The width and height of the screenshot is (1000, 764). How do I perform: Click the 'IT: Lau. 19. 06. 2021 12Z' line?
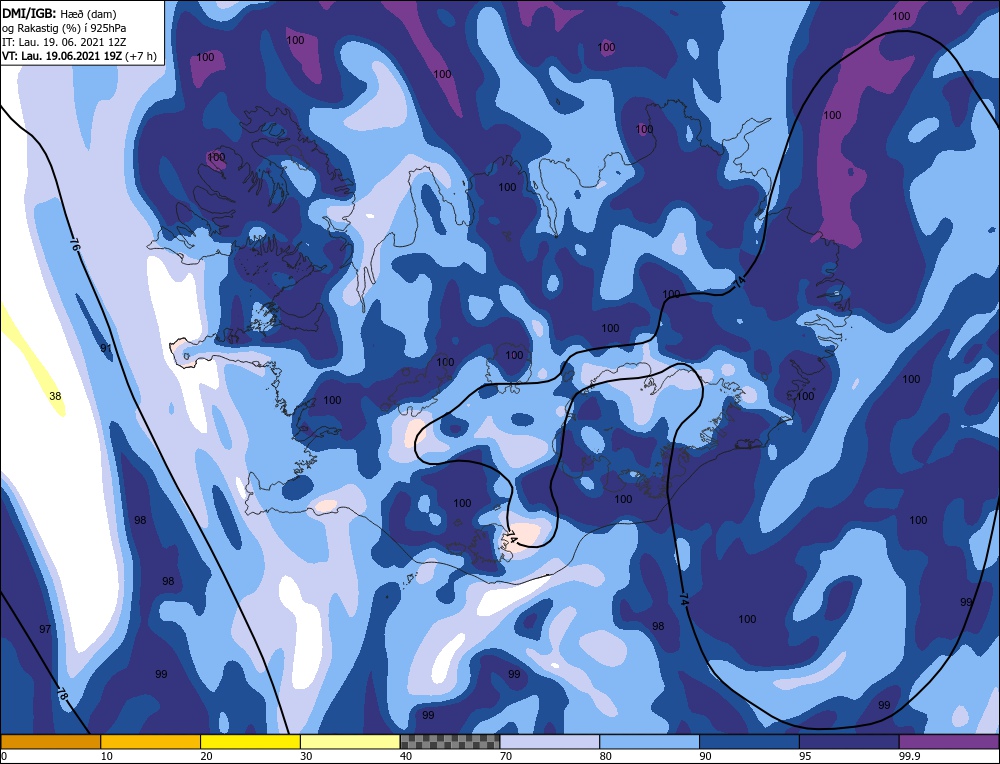(66, 42)
